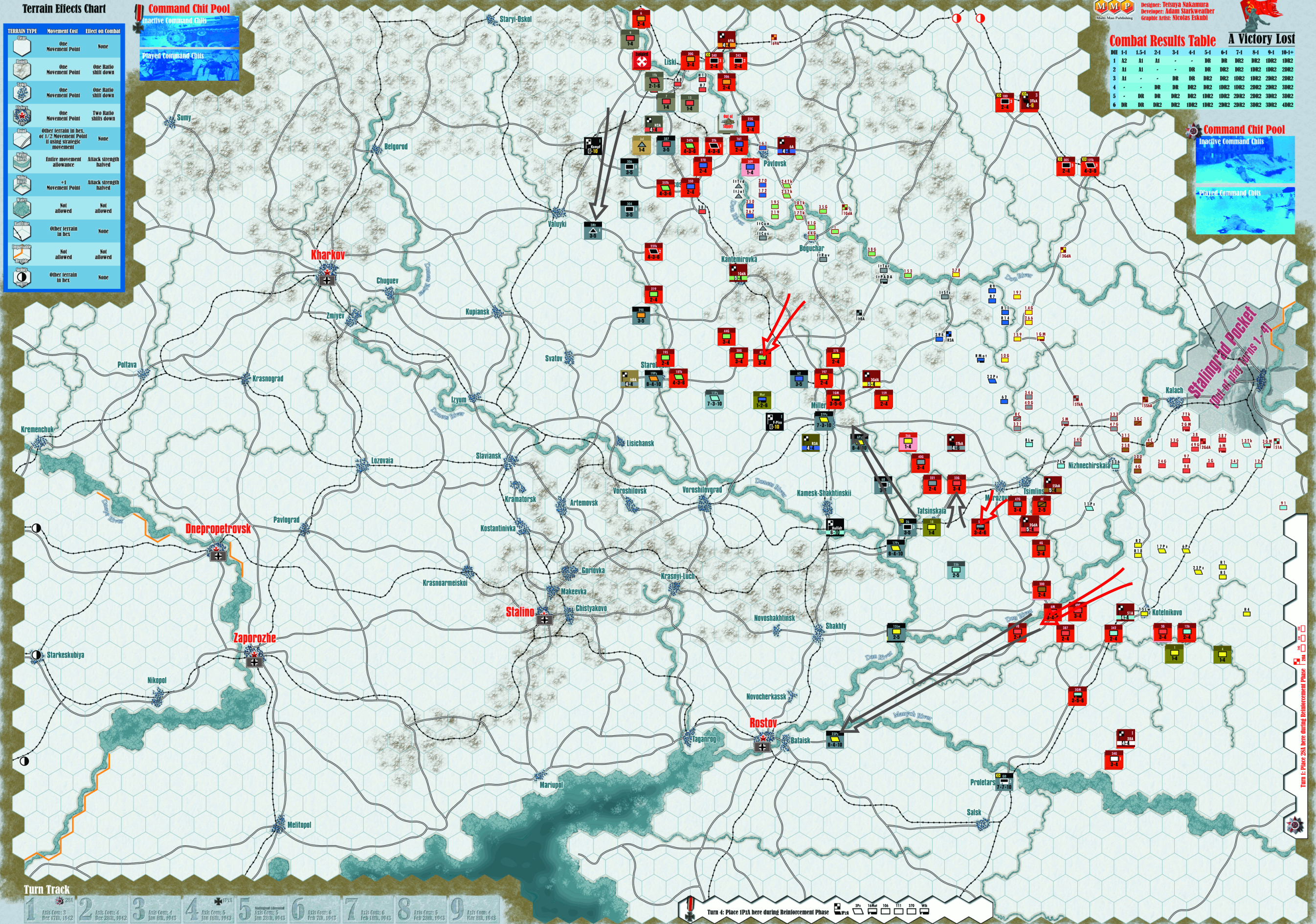Click the pink 309 1-4 counter
The height and width of the screenshot is (924, 1316).
pyautogui.click(x=750, y=167)
